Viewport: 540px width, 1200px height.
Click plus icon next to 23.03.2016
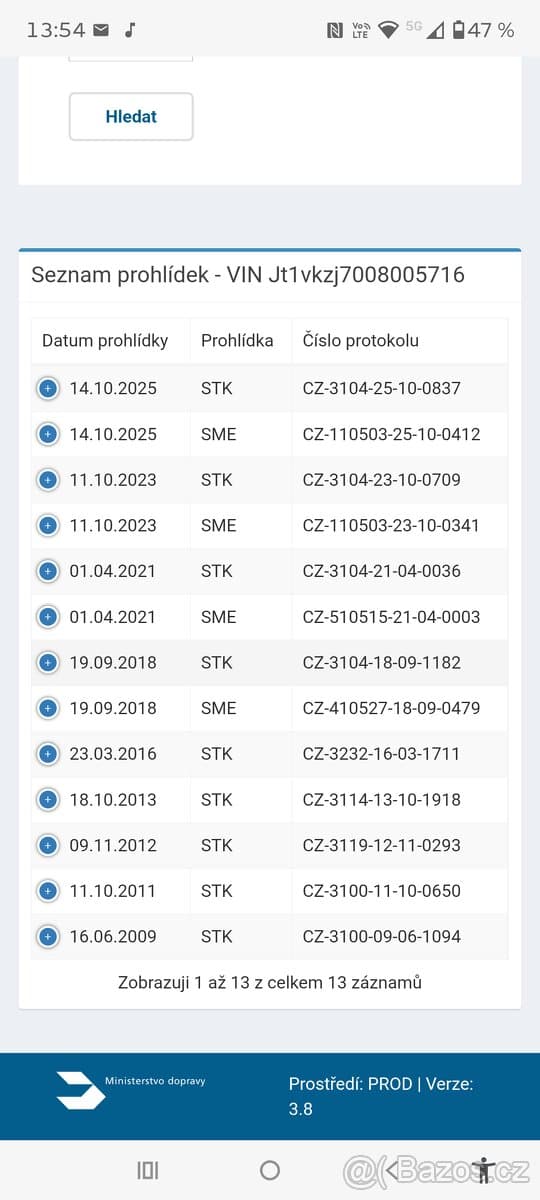tap(47, 754)
